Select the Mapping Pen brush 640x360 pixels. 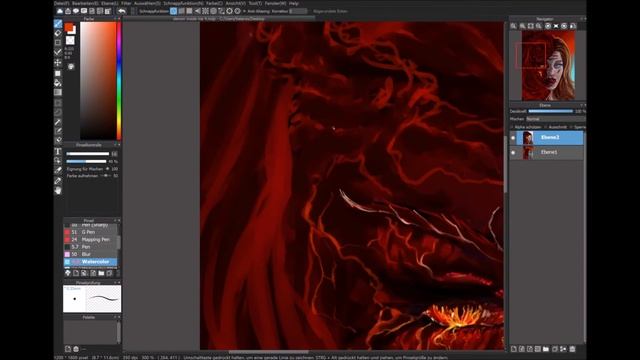91,239
